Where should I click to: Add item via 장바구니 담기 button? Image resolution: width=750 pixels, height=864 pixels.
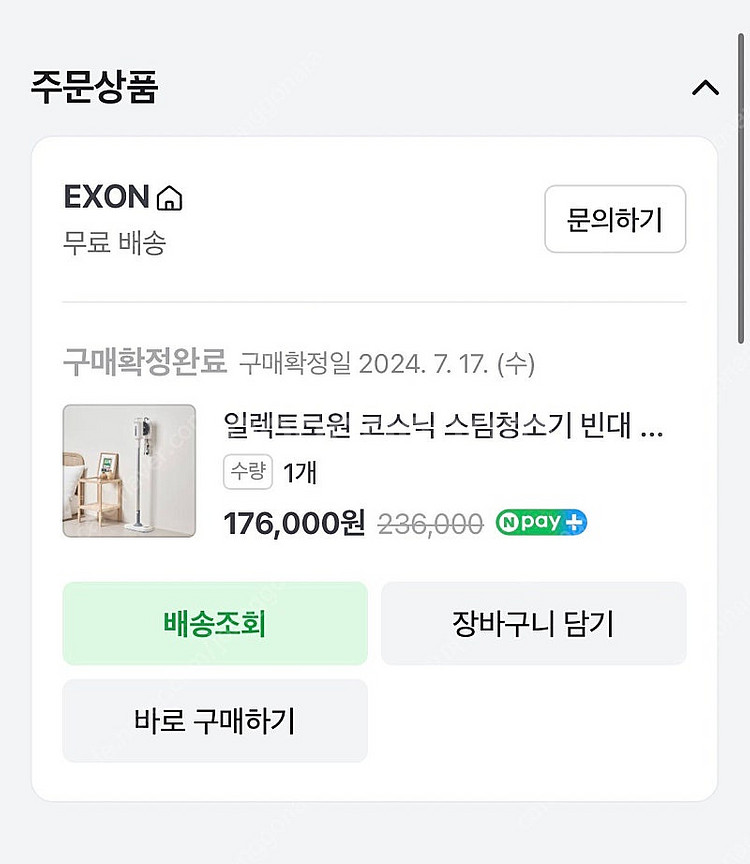pyautogui.click(x=533, y=624)
